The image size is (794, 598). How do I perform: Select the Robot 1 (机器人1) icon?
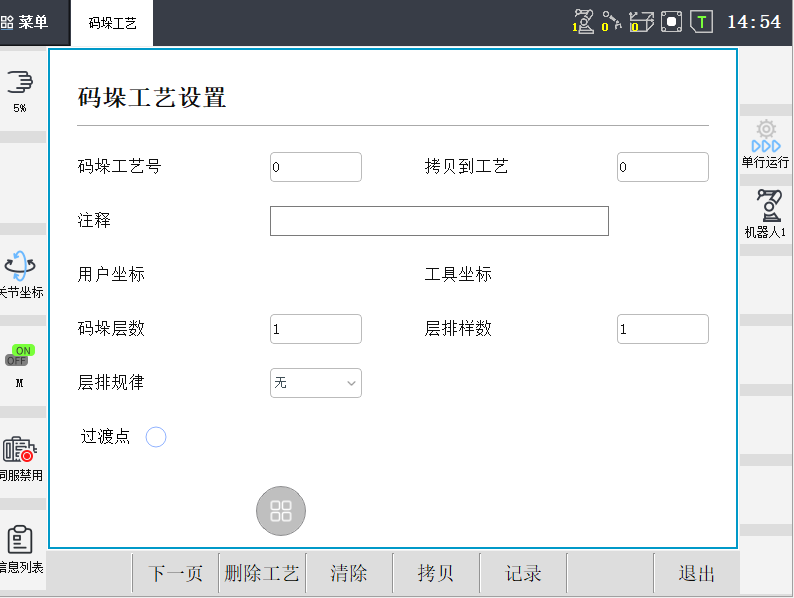pyautogui.click(x=766, y=213)
